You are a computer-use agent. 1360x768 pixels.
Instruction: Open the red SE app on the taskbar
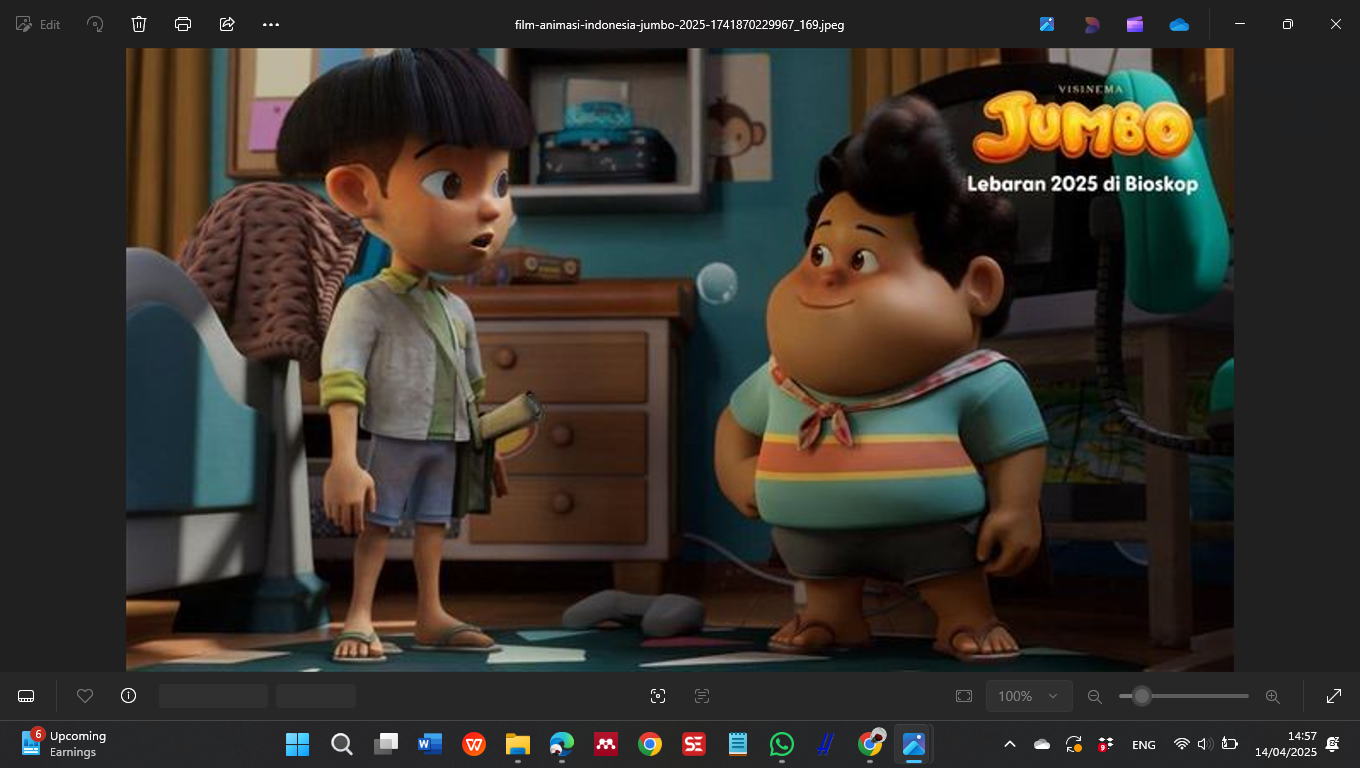coord(694,744)
